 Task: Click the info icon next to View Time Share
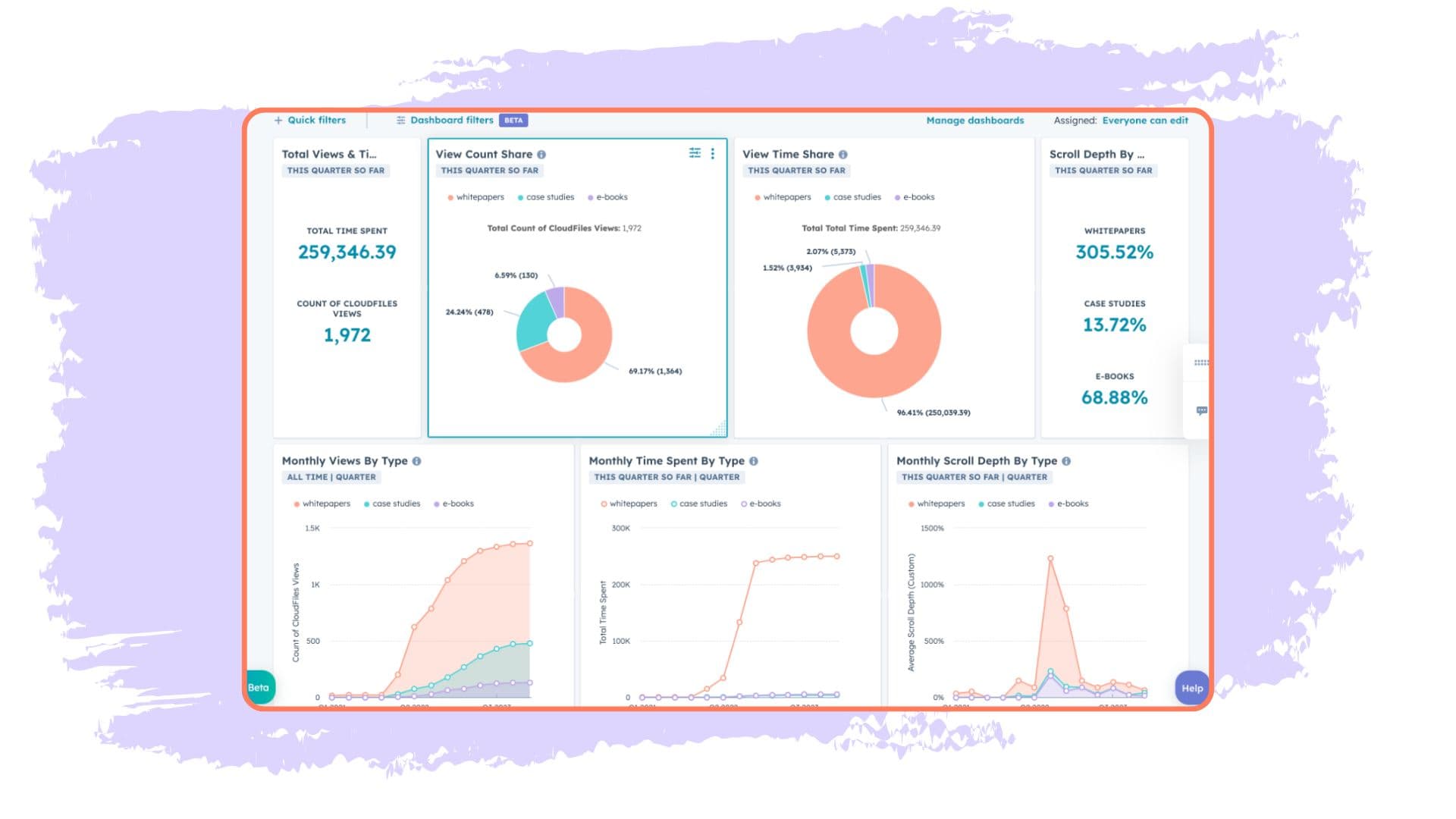(x=844, y=154)
